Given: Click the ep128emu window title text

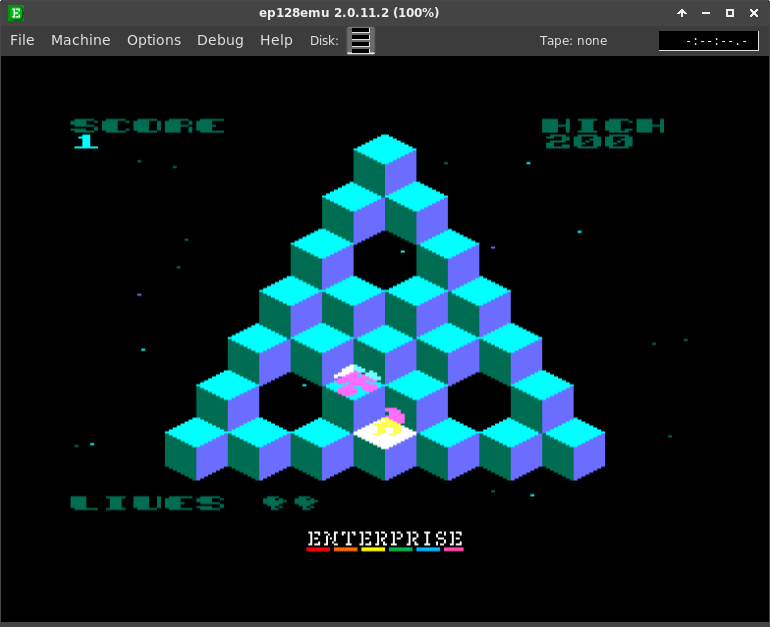Looking at the screenshot, I should tap(349, 13).
